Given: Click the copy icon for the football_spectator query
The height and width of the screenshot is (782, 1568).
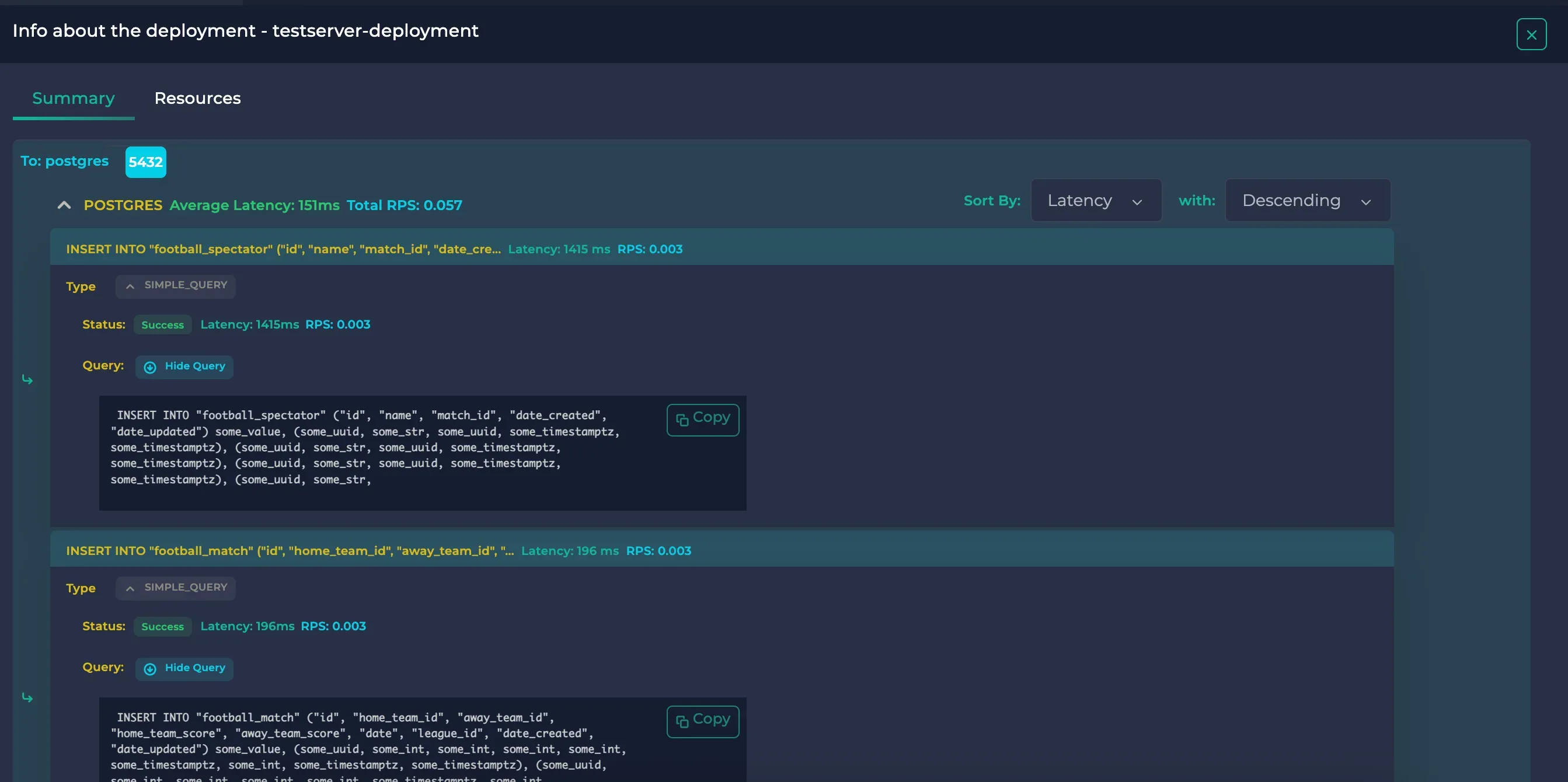Looking at the screenshot, I should click(681, 420).
